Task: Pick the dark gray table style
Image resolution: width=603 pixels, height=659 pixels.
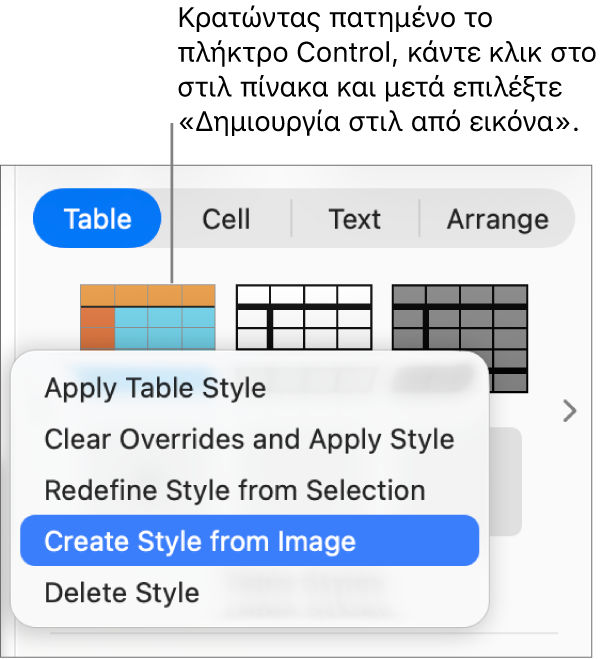Action: click(x=460, y=318)
